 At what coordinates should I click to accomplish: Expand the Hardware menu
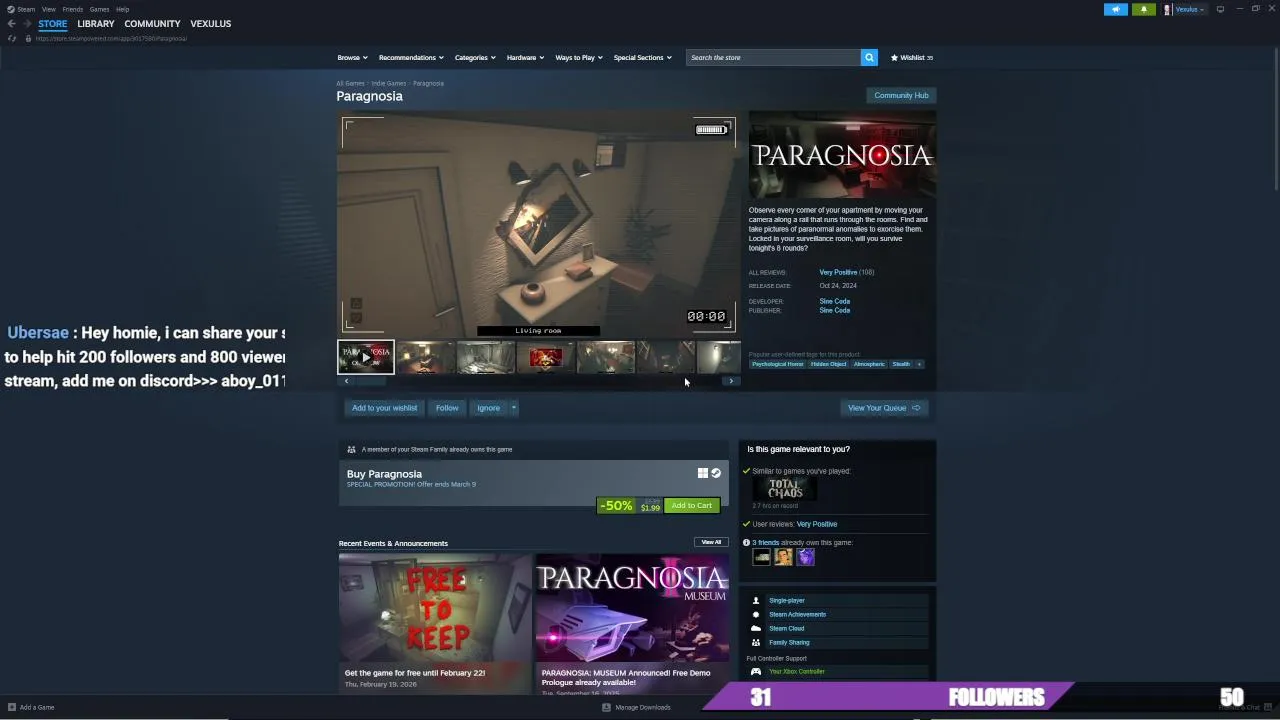pyautogui.click(x=525, y=57)
